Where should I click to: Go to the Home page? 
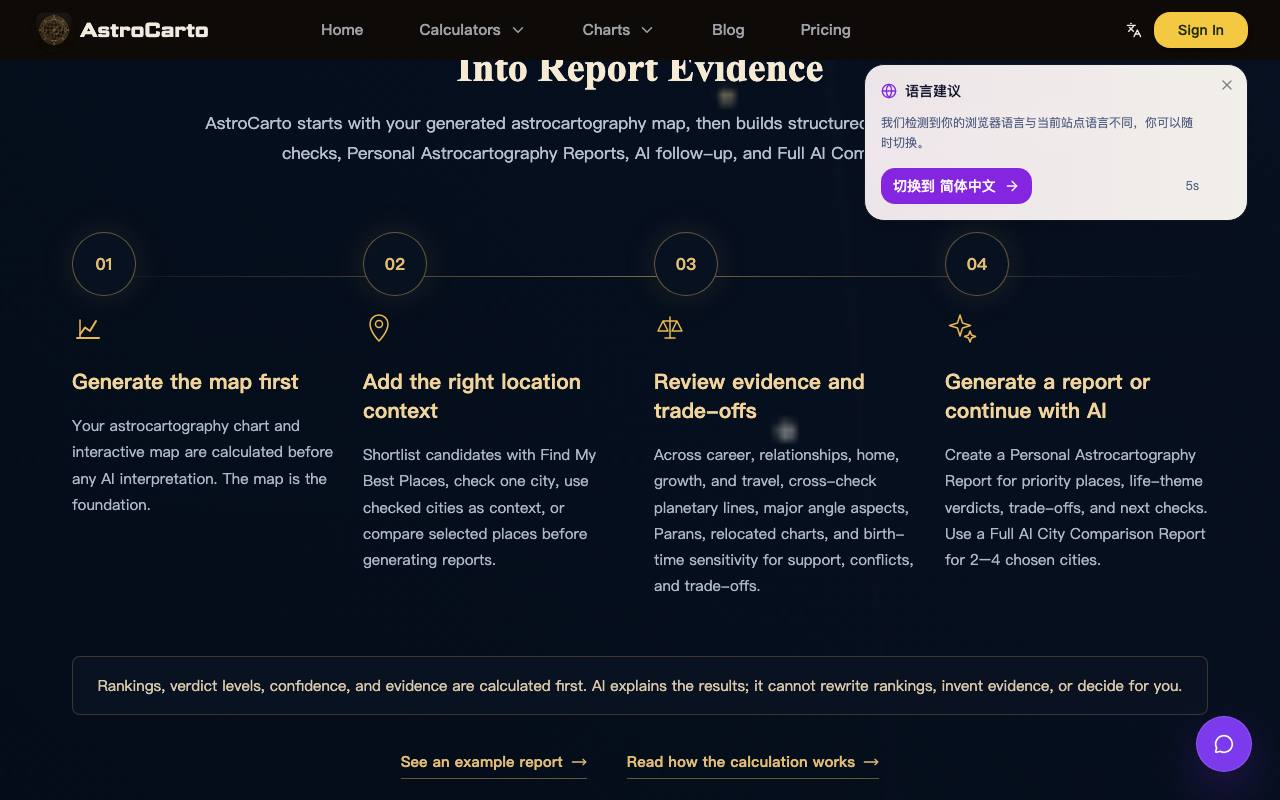(342, 30)
